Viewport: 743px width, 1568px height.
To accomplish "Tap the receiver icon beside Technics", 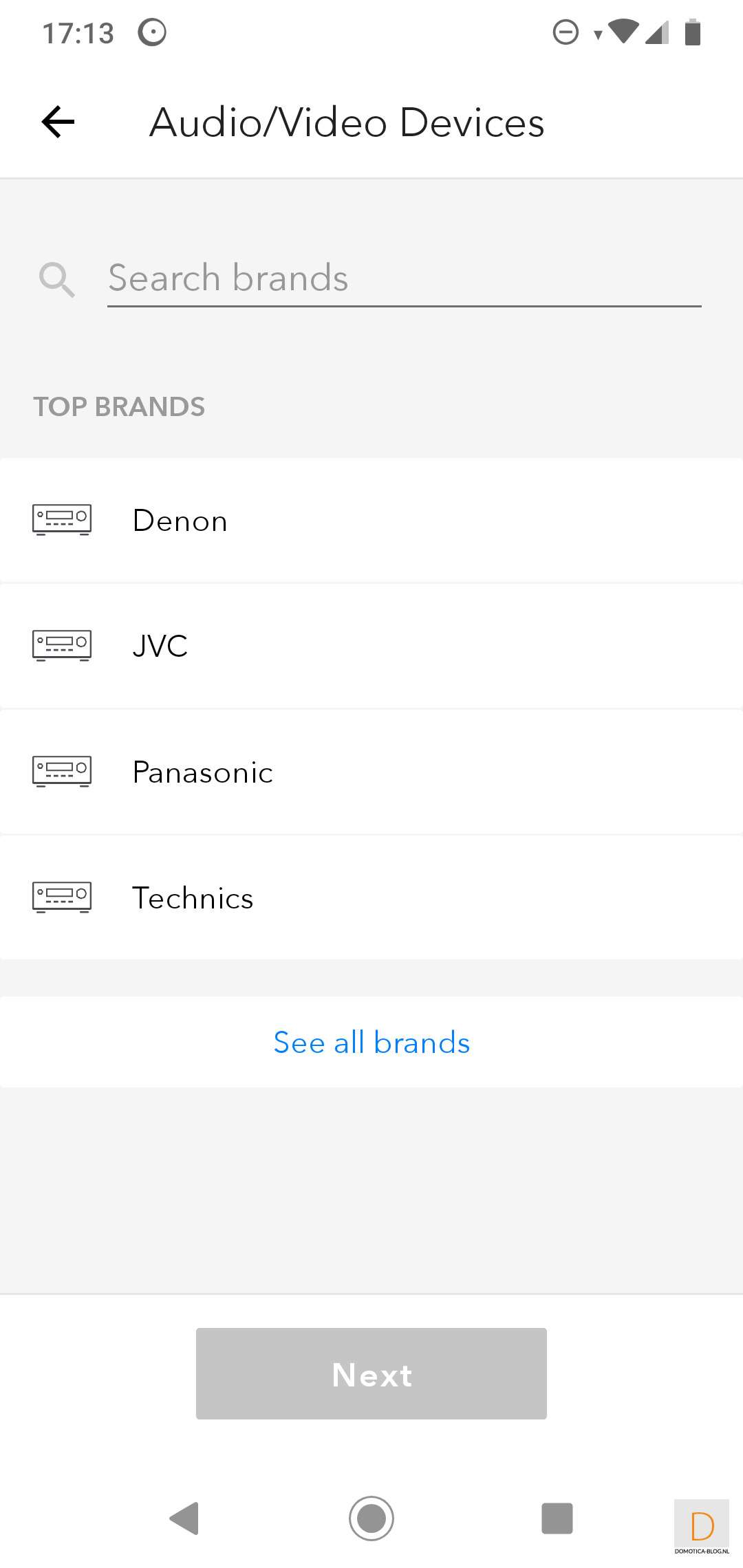I will pos(62,897).
